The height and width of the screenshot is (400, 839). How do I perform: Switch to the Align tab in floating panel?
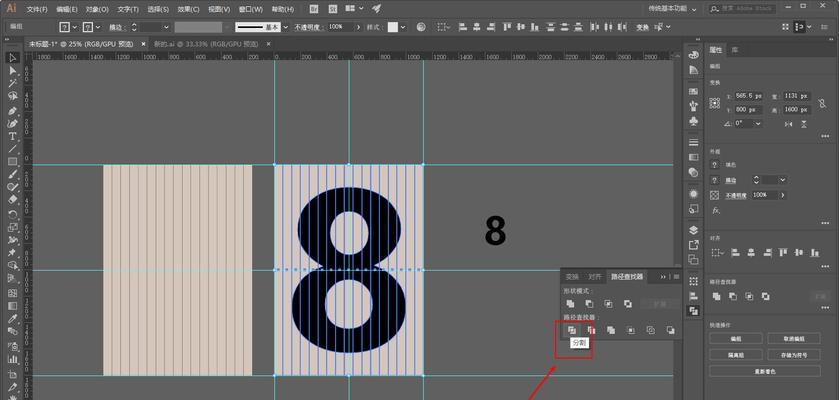[x=594, y=276]
